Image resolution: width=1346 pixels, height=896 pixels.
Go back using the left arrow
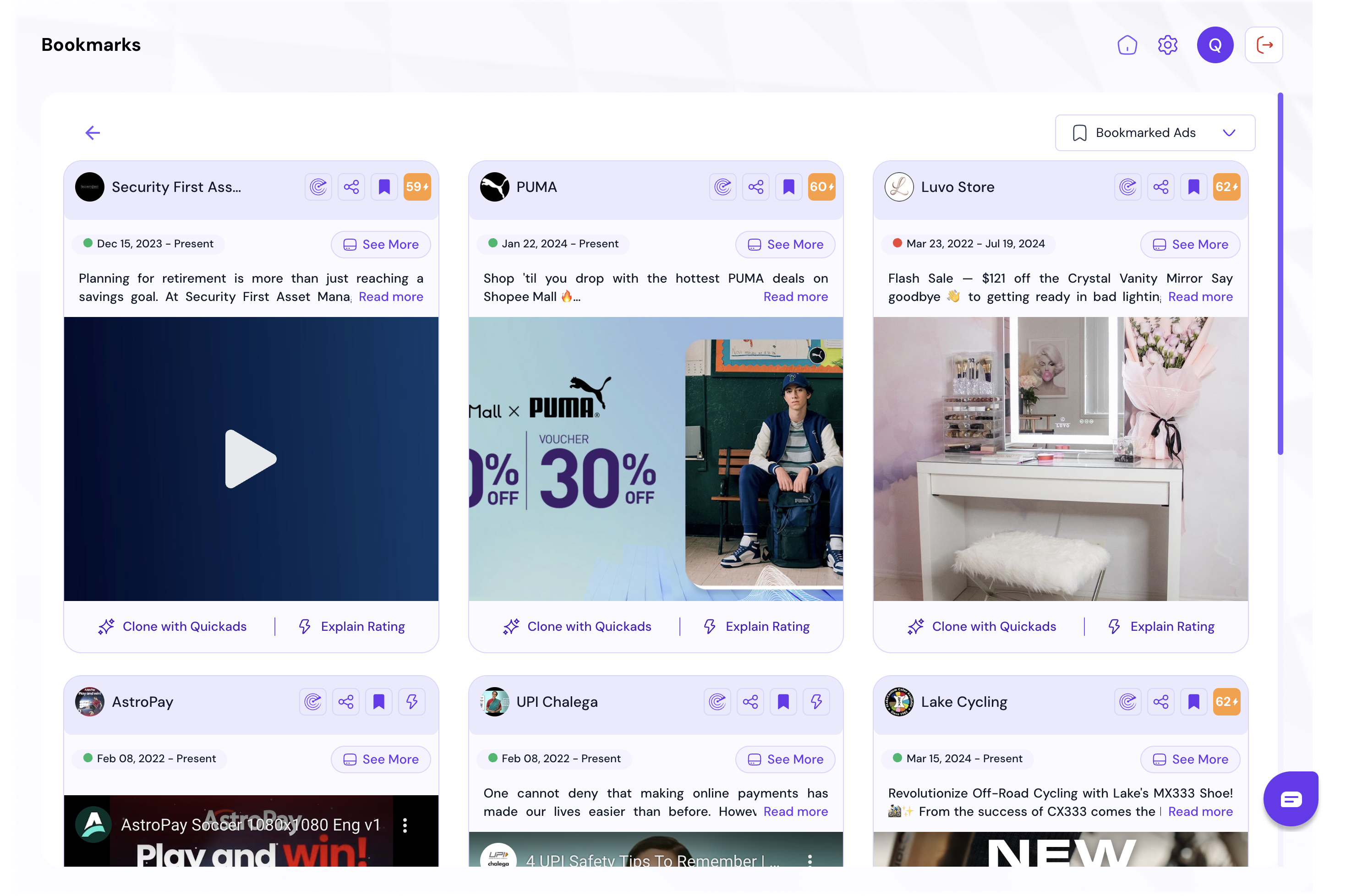click(93, 132)
